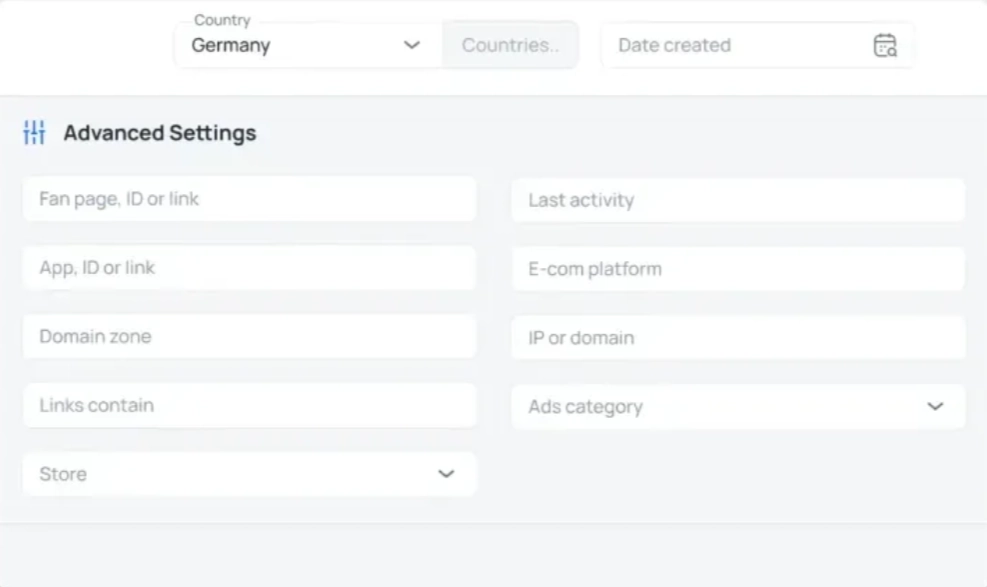987x587 pixels.
Task: Click the E-com platform field
Action: 738,269
